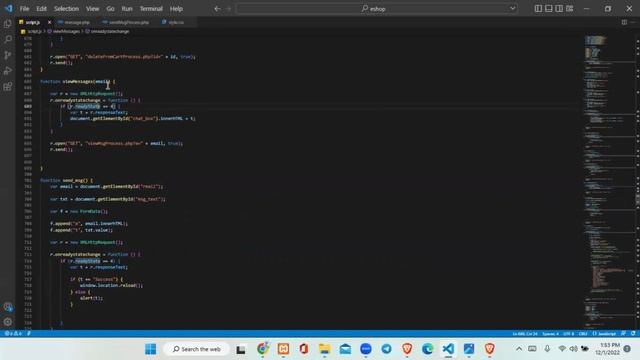Click the Wi-Fi icon in the system tray
The width and height of the screenshot is (640, 360).
coord(562,349)
